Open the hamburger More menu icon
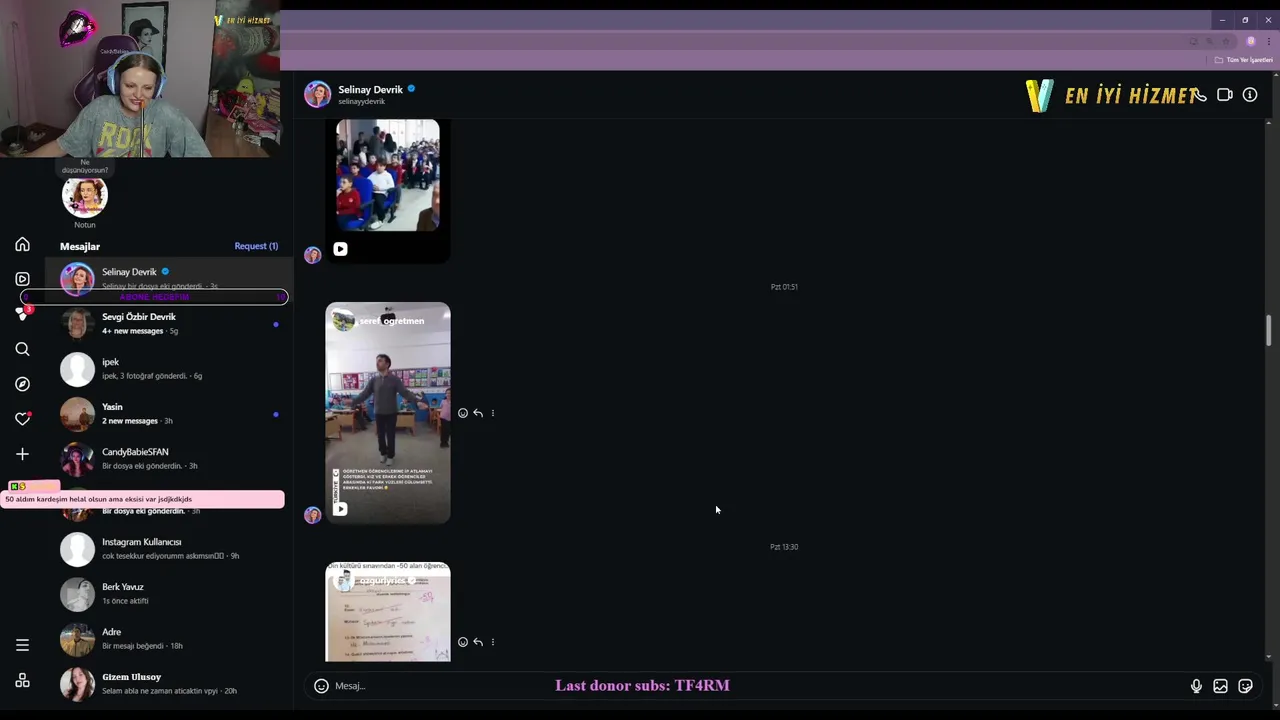Image resolution: width=1280 pixels, height=720 pixels. [22, 645]
